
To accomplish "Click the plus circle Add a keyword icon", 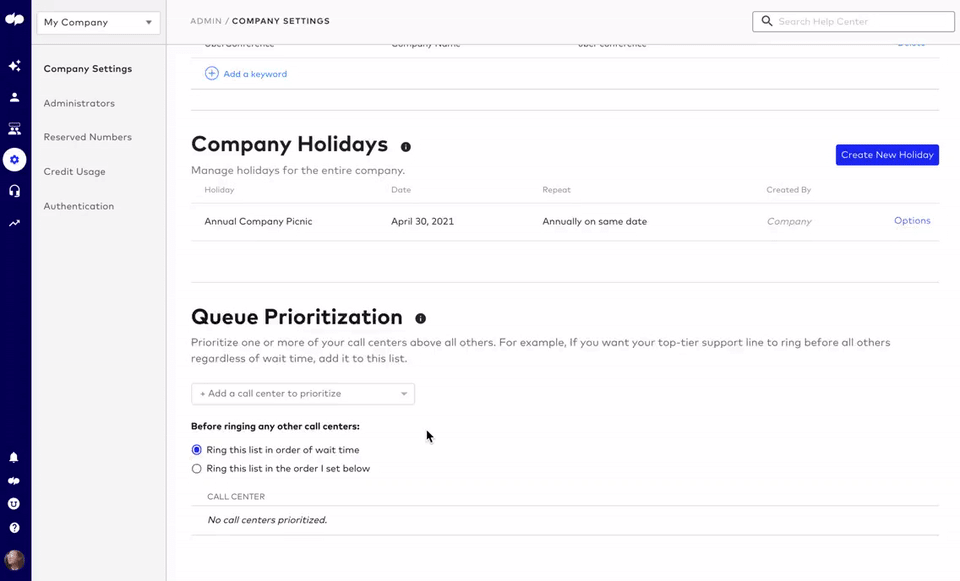I will [x=212, y=73].
